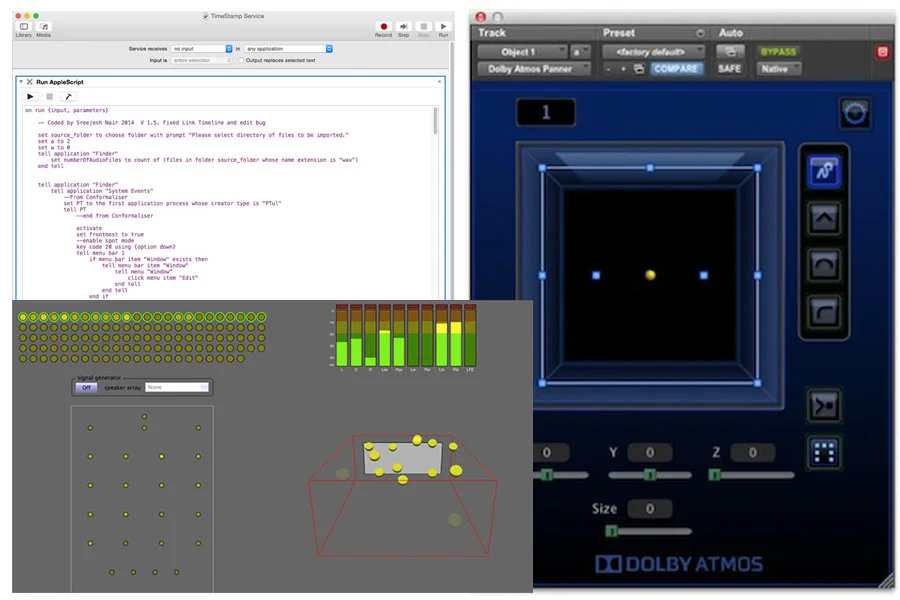The height and width of the screenshot is (600, 900).
Task: Collapse the Run AppleScript action disclosure triangle
Action: (x=21, y=82)
